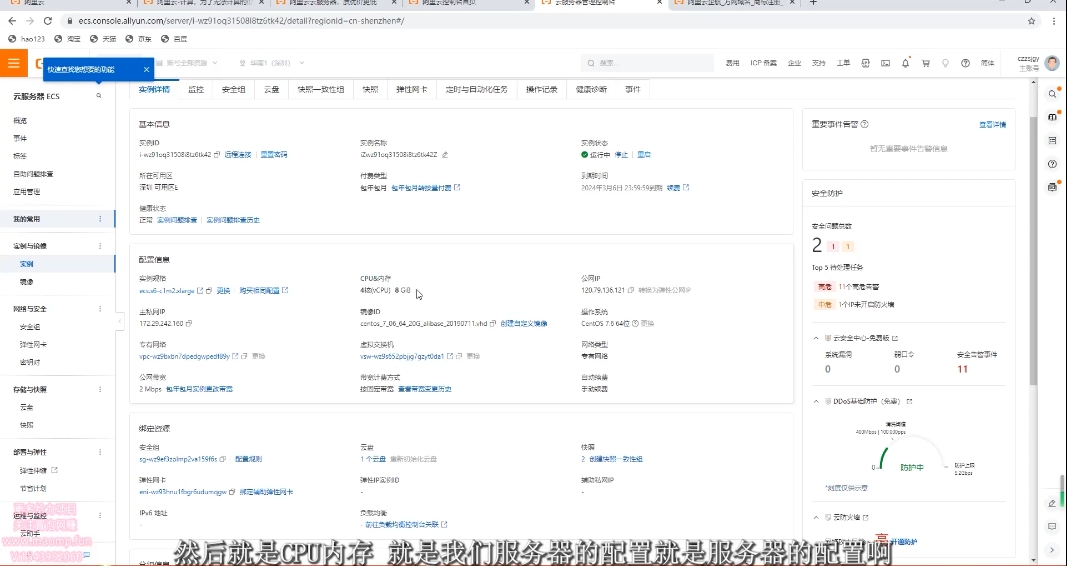Open the orange hamburger navigation menu
The height and width of the screenshot is (566, 1067).
coord(14,63)
